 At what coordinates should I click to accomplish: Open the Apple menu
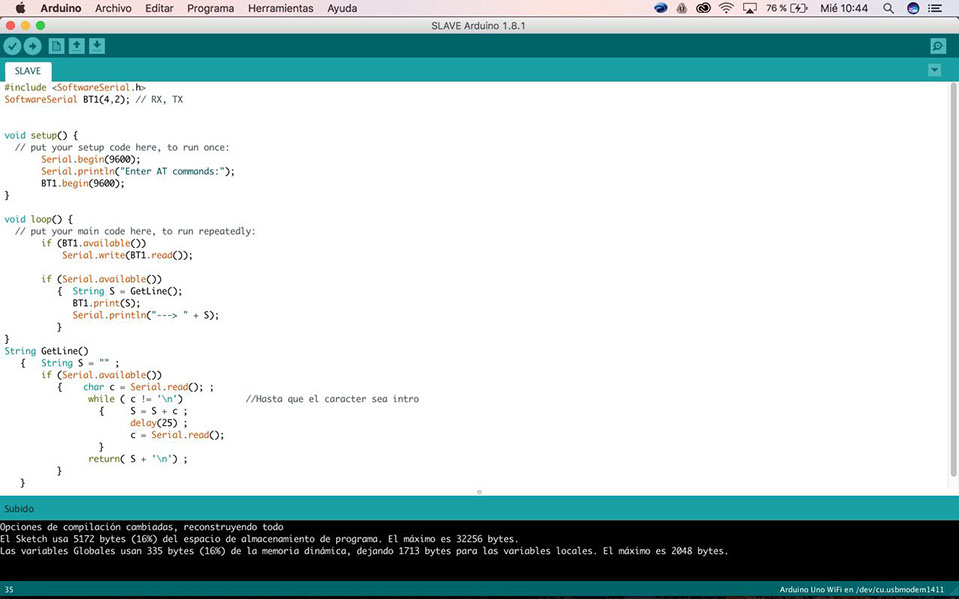click(x=20, y=8)
